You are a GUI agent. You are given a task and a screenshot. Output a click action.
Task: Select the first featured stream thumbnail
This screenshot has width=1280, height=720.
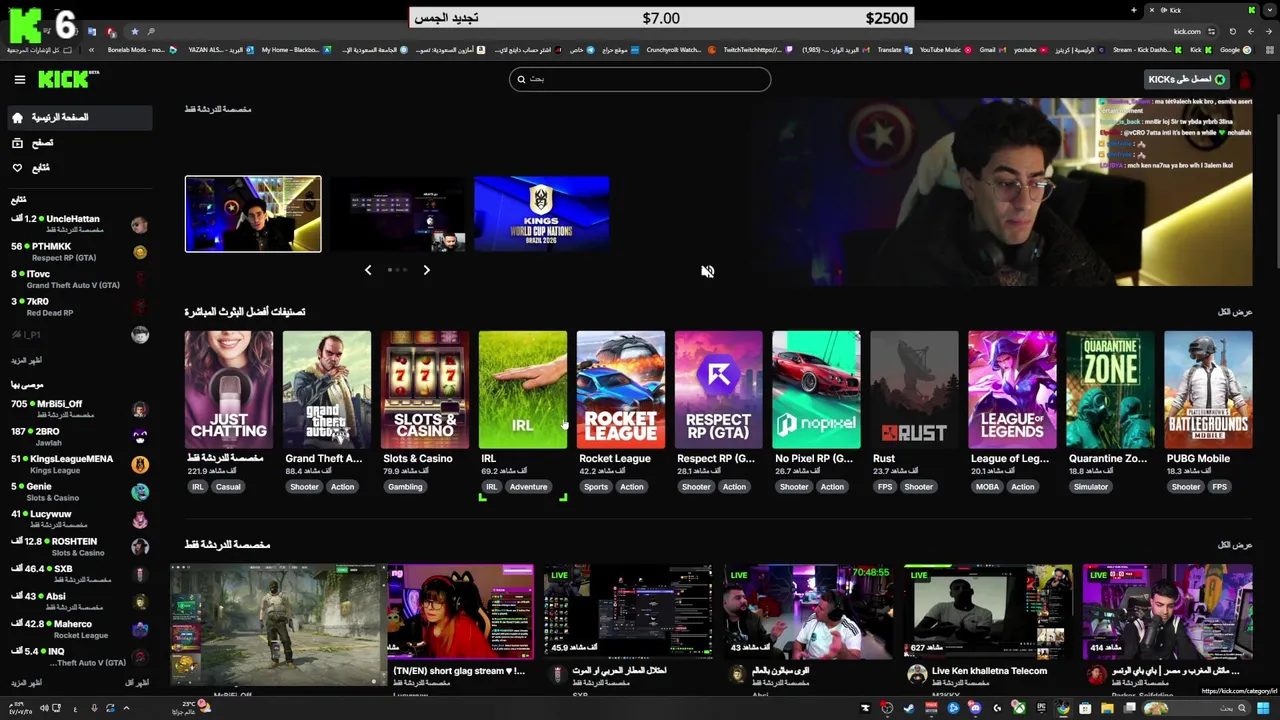(253, 214)
